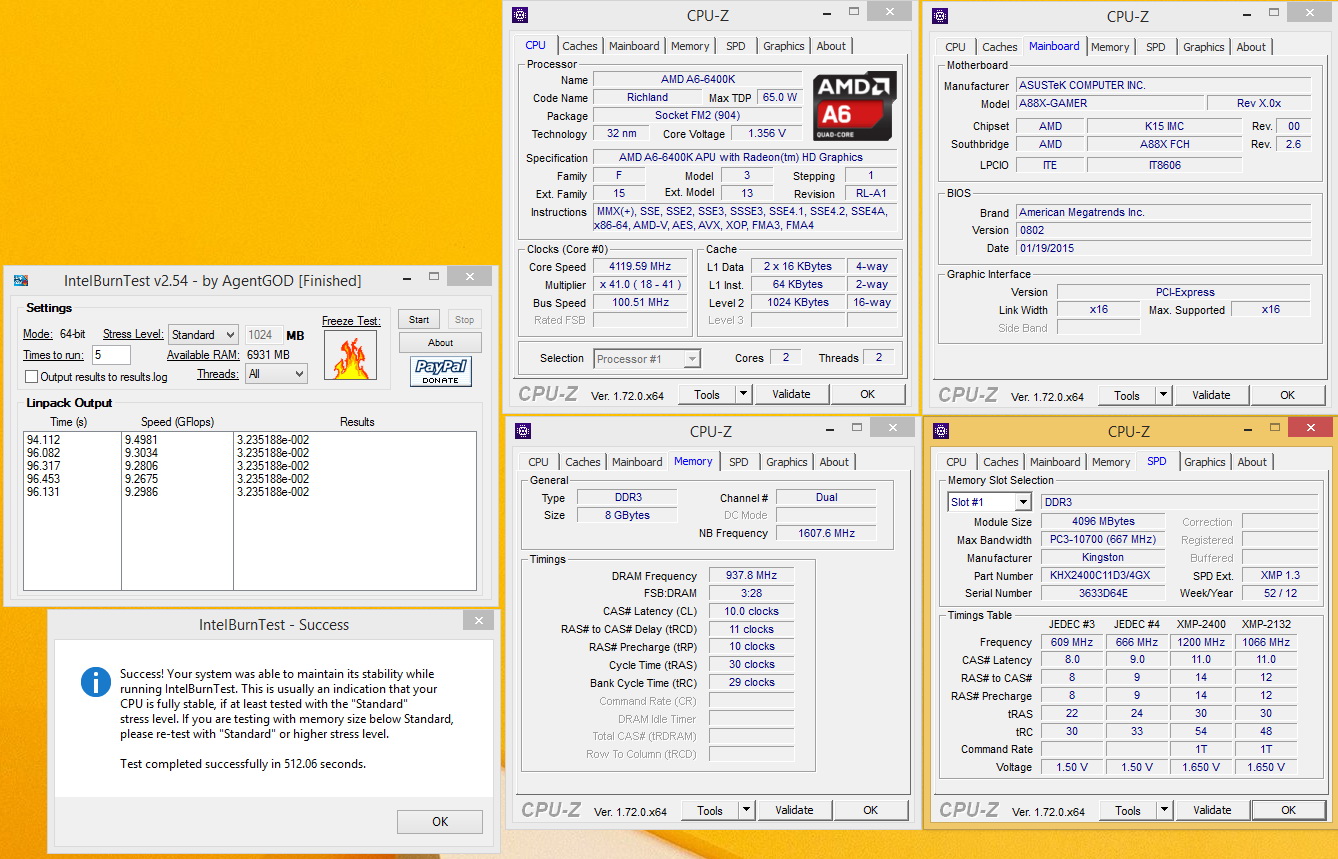The width and height of the screenshot is (1338, 859).
Task: Click the CPU-Z icon in CPU tab window title bar
Action: (519, 15)
